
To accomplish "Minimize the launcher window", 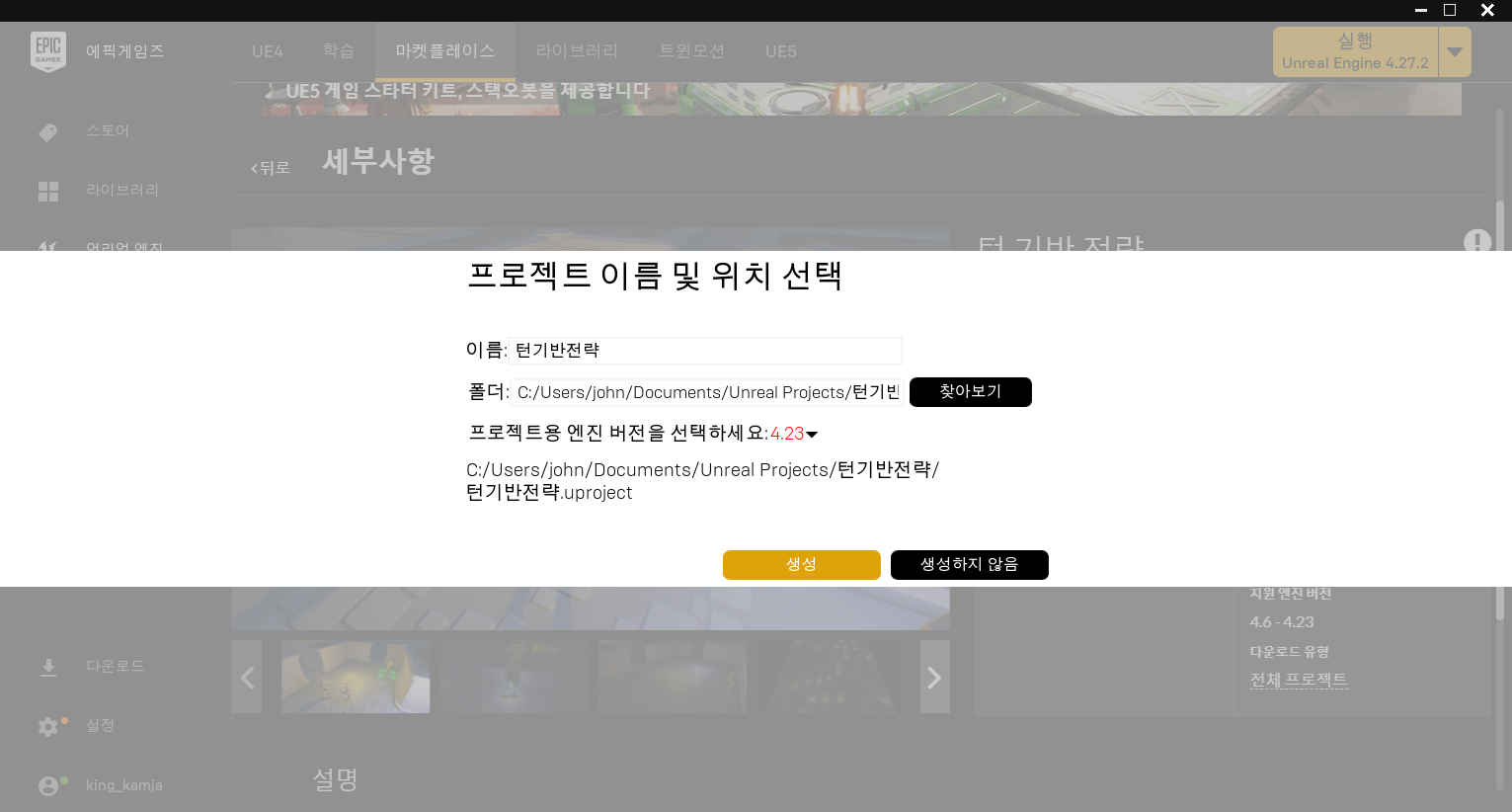I will [x=1421, y=10].
